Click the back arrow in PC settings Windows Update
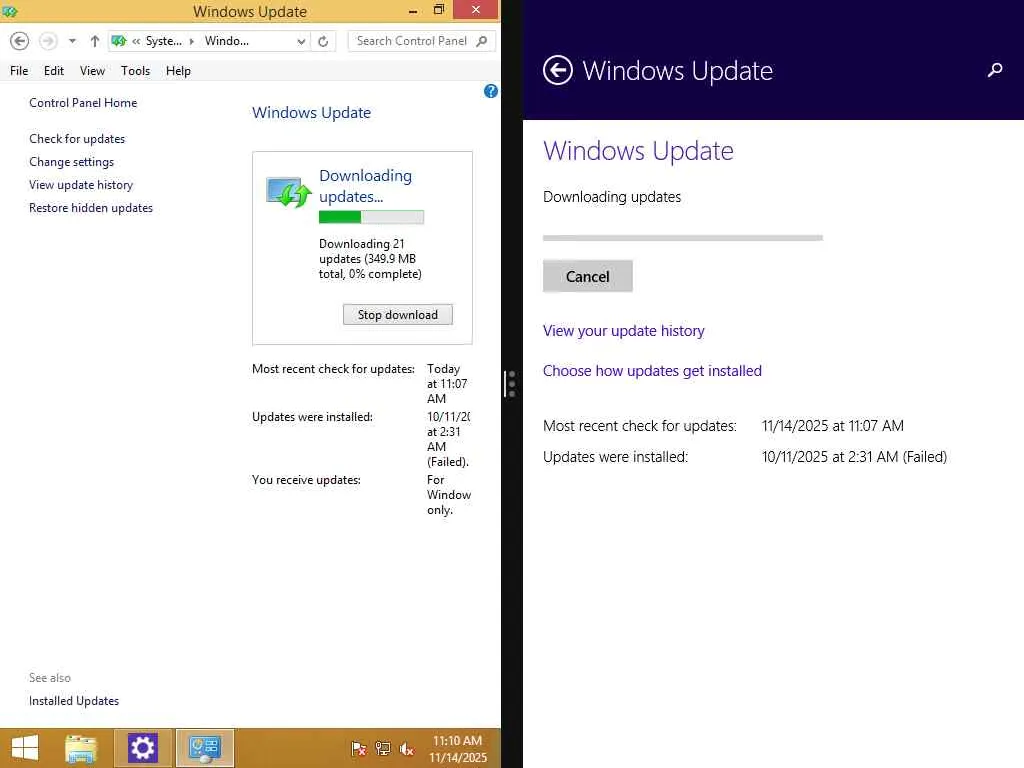Viewport: 1024px width, 768px height. point(558,70)
